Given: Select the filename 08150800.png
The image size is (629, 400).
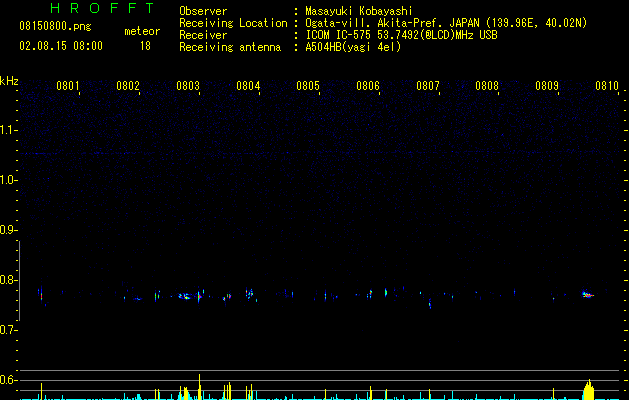Looking at the screenshot, I should 55,26.
